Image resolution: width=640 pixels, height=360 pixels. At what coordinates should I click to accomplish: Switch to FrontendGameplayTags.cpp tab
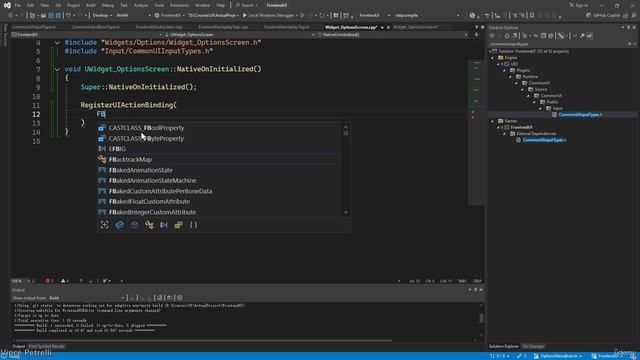223,27
